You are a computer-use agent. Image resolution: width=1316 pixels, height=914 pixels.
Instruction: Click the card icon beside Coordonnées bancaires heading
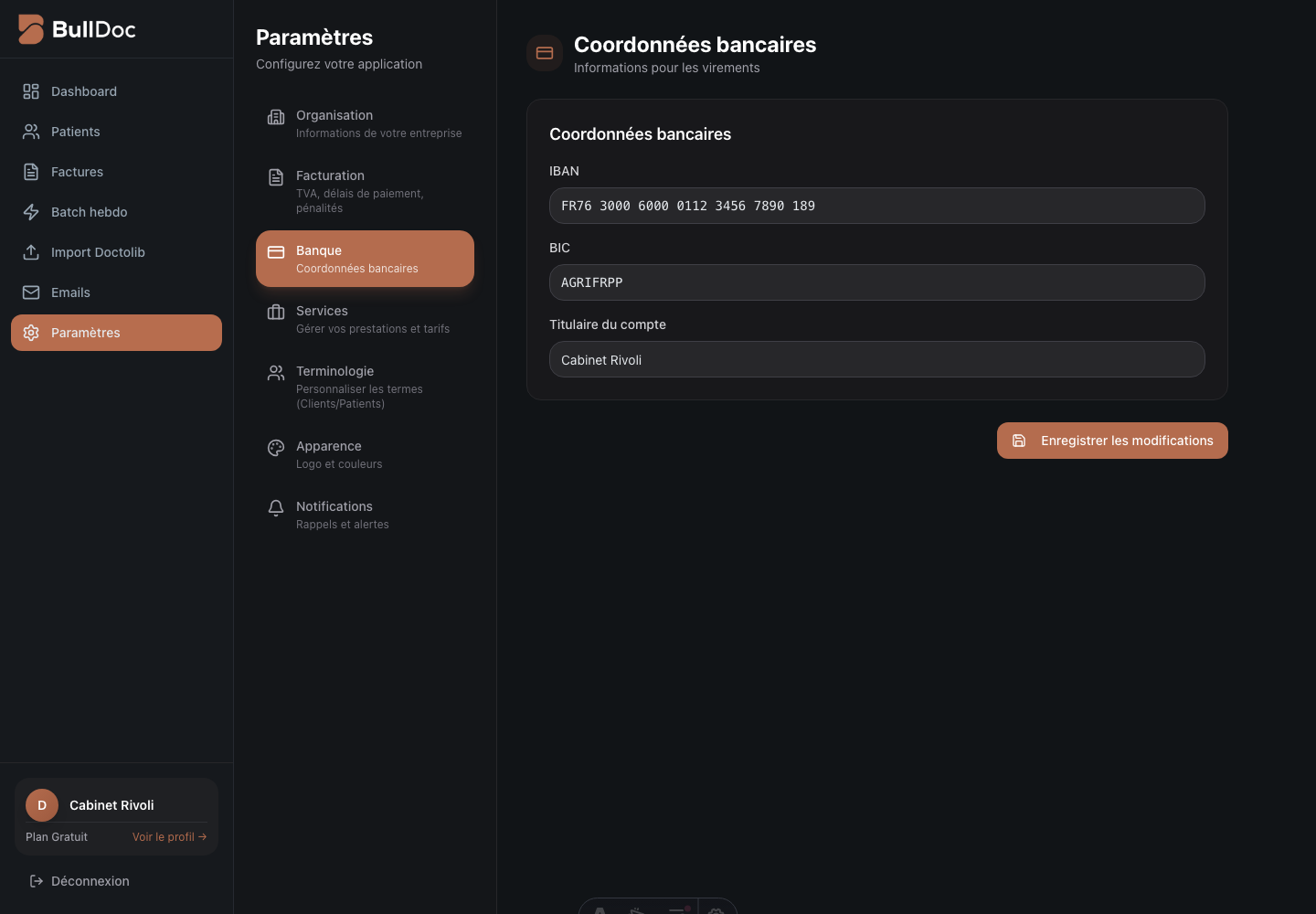[x=545, y=53]
